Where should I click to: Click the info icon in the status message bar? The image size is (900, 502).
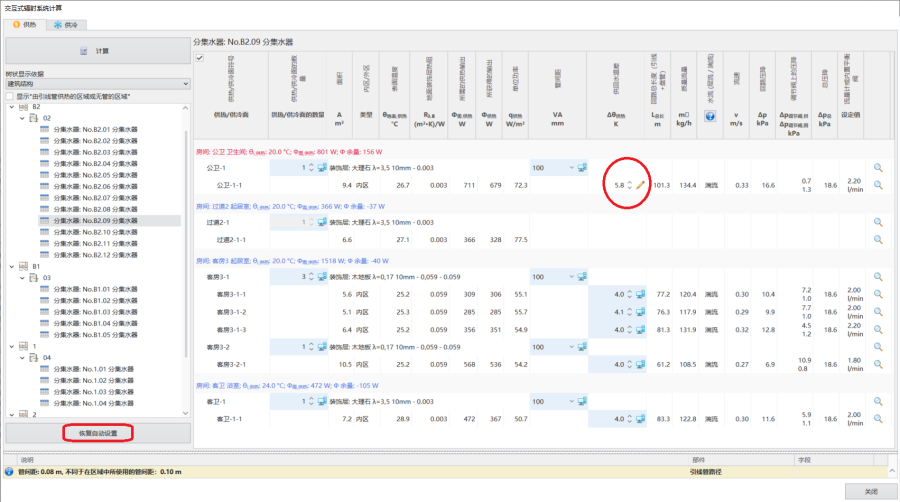point(9,472)
